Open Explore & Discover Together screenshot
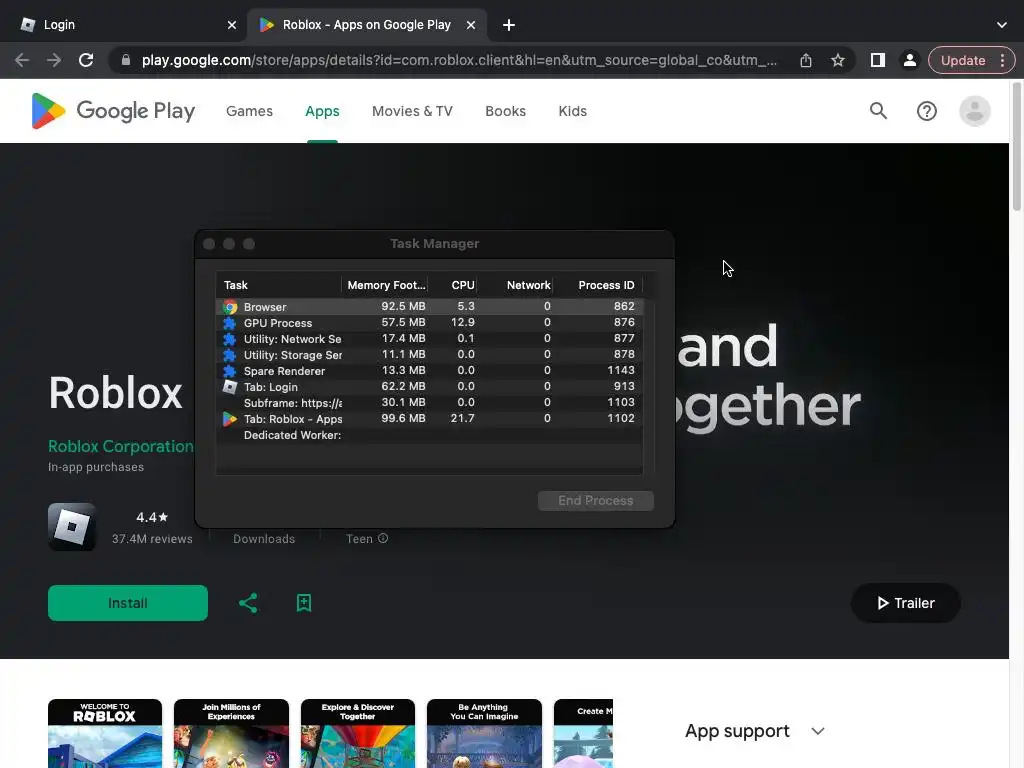Screen dimensions: 1024x768 click(x=358, y=733)
